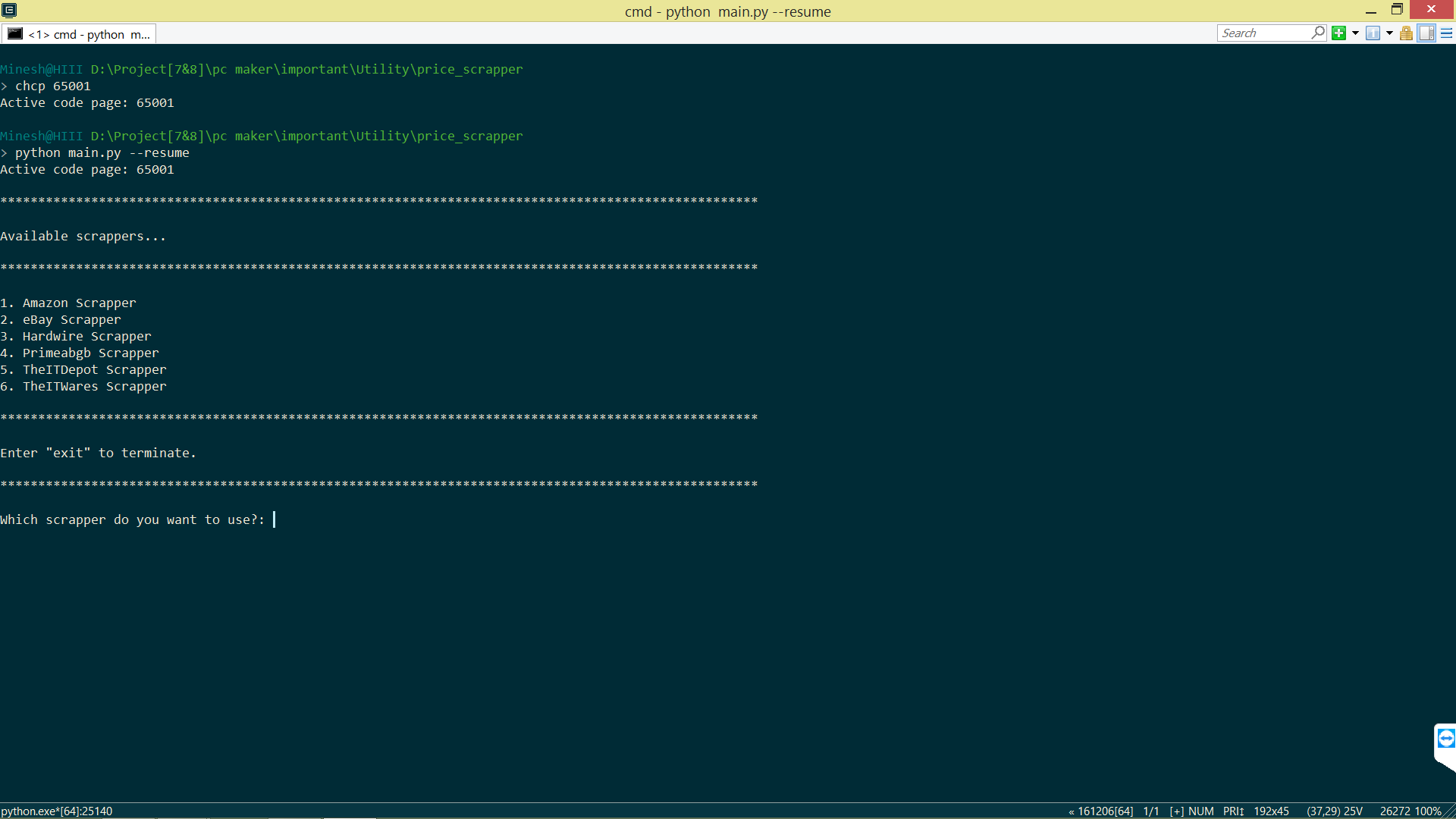Image resolution: width=1456 pixels, height=819 pixels.
Task: Close the ConEmu window
Action: click(1432, 9)
